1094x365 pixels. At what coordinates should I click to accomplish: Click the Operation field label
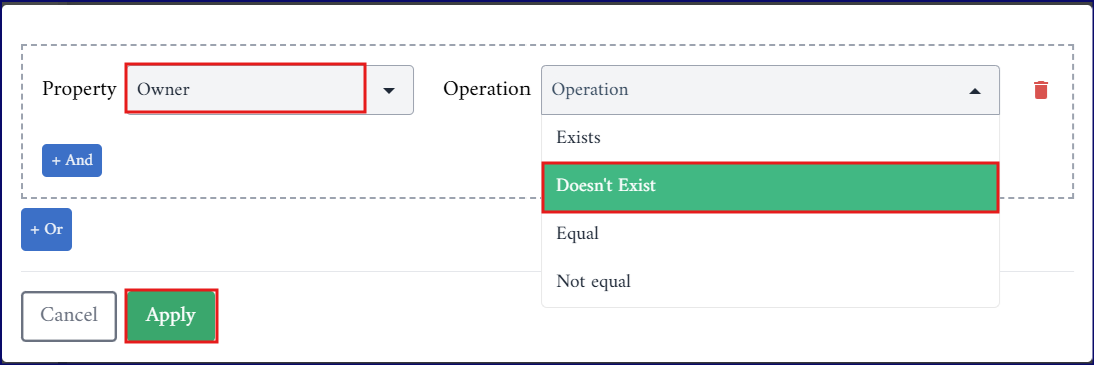[x=487, y=89]
